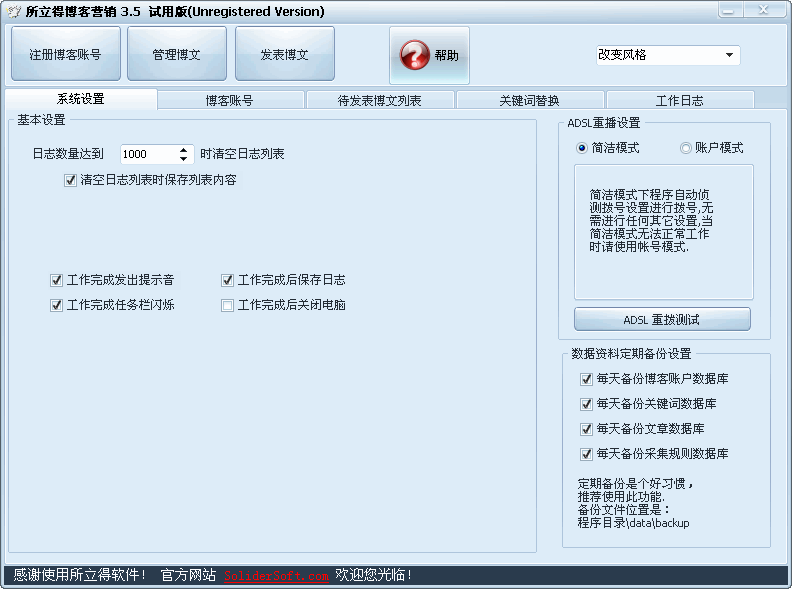
Task: Uncheck 工作完成任务栏闪烁 checkbox
Action: point(56,305)
